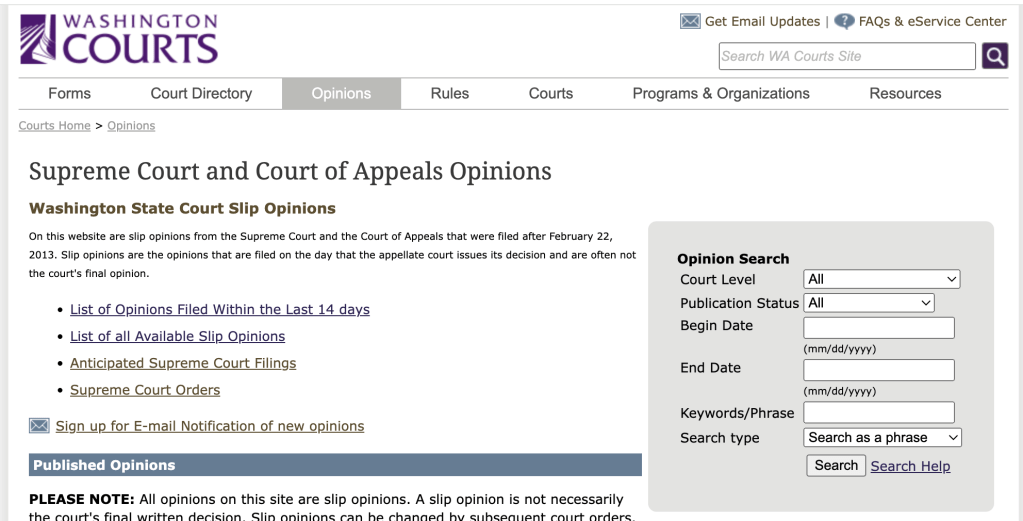Go to the Rules menu item
The image size is (1023, 521).
coord(449,93)
